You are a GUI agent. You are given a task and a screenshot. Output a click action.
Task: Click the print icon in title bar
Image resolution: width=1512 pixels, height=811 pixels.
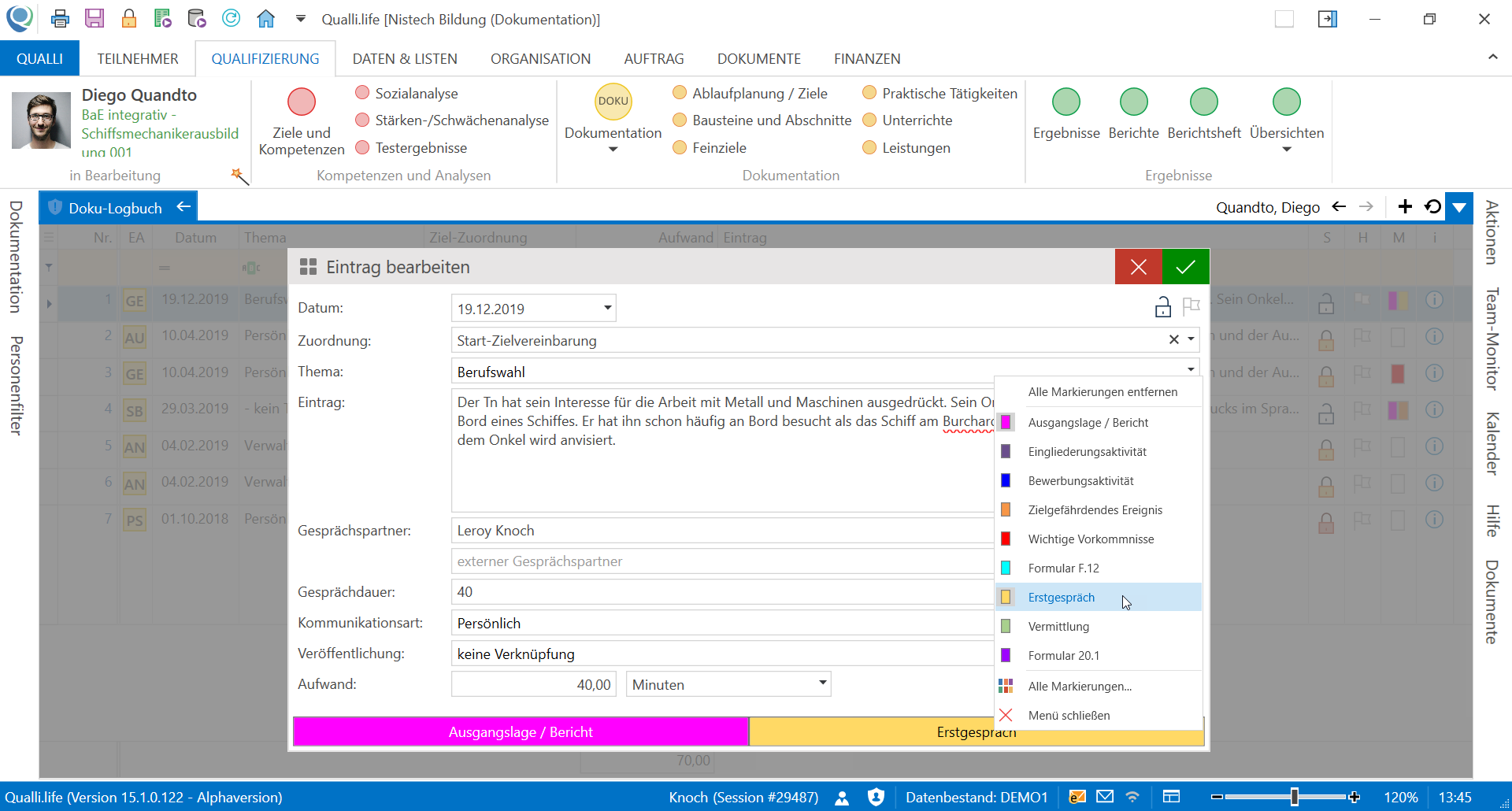pos(60,19)
